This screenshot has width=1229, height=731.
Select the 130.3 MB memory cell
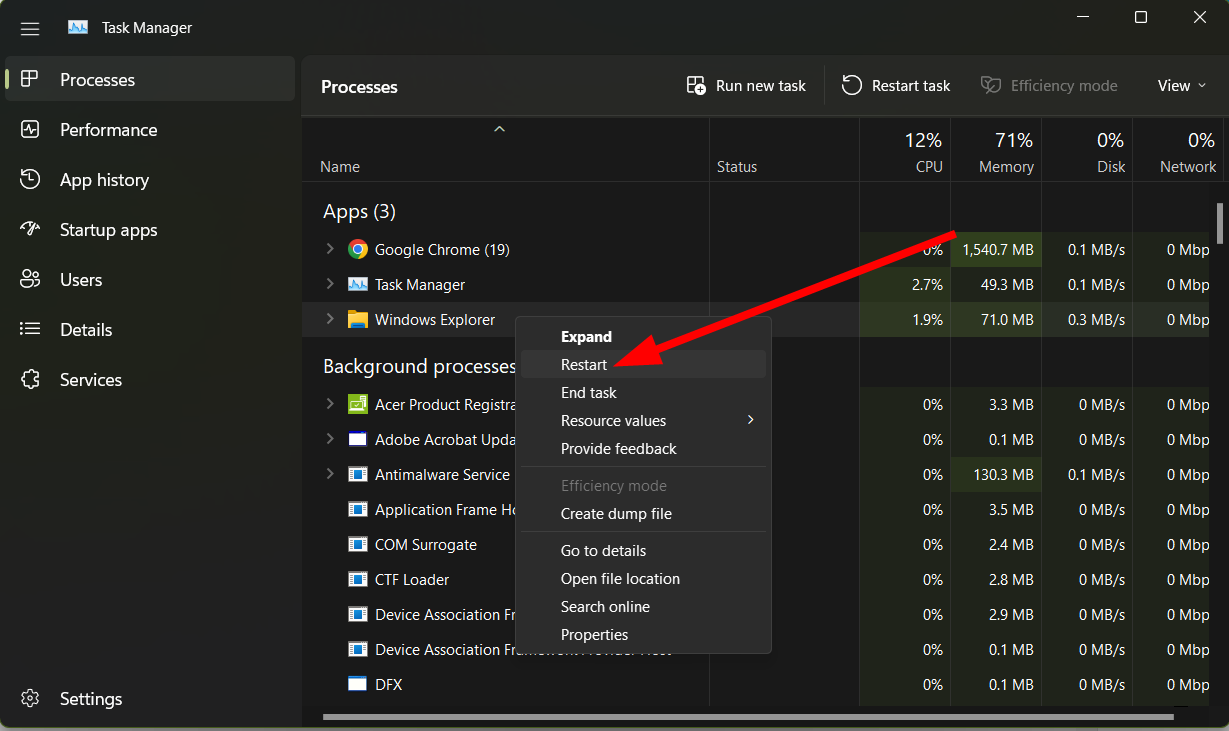tap(996, 474)
